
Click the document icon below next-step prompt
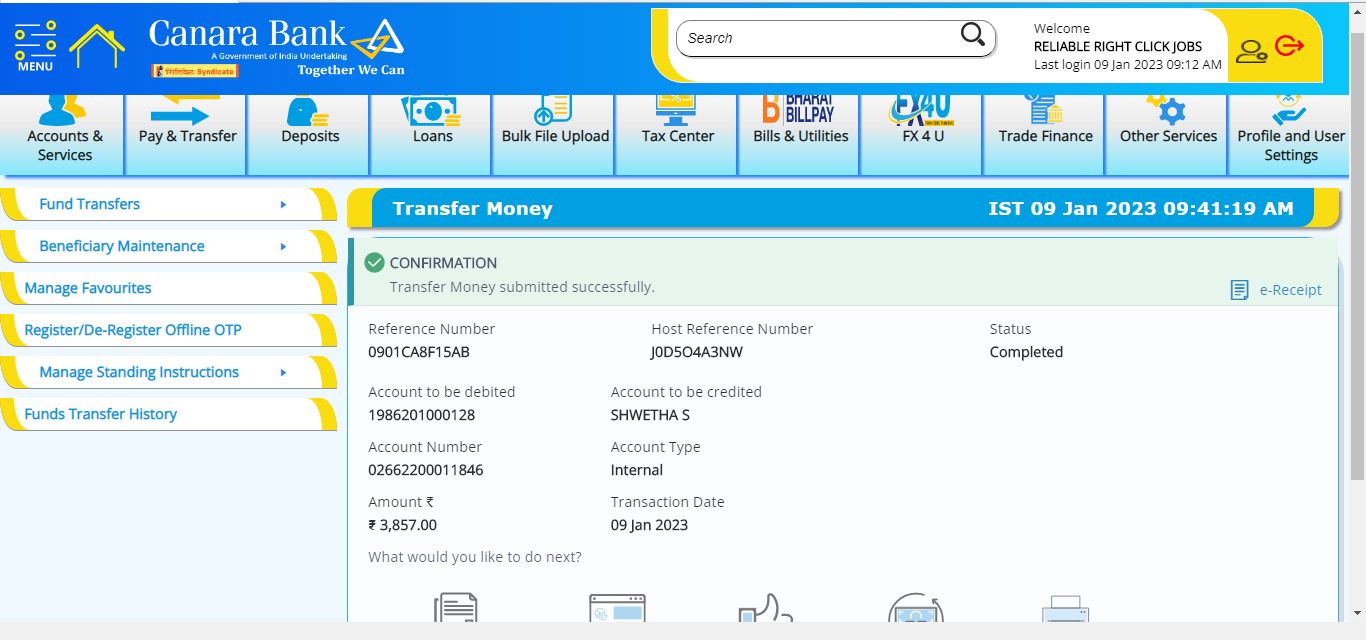[455, 608]
